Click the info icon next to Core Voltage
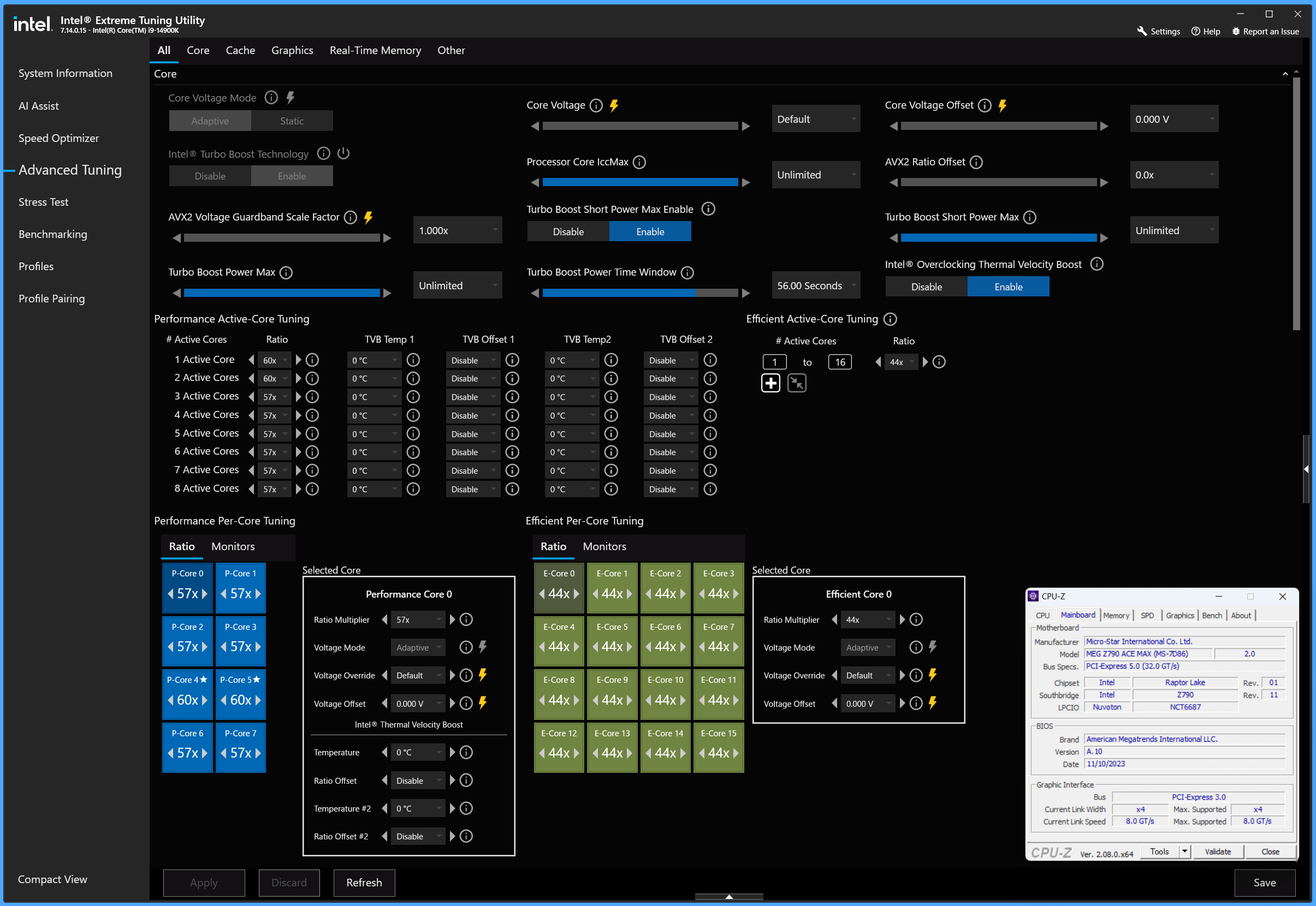Image resolution: width=1316 pixels, height=906 pixels. 596,105
